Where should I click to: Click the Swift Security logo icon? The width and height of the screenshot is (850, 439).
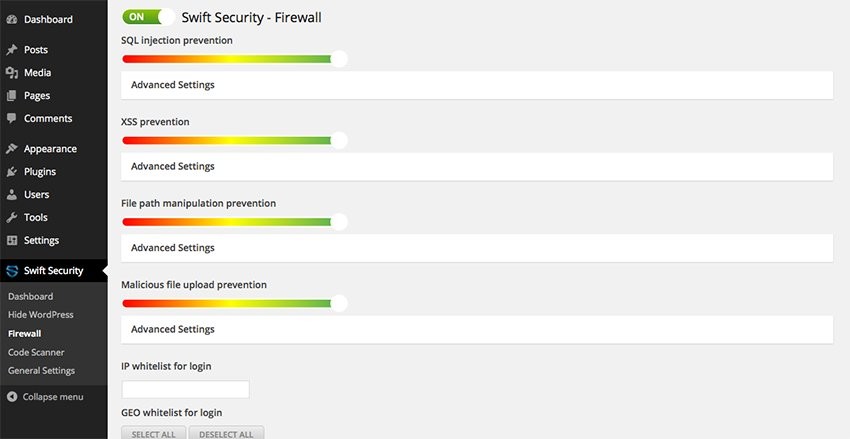pyautogui.click(x=12, y=271)
